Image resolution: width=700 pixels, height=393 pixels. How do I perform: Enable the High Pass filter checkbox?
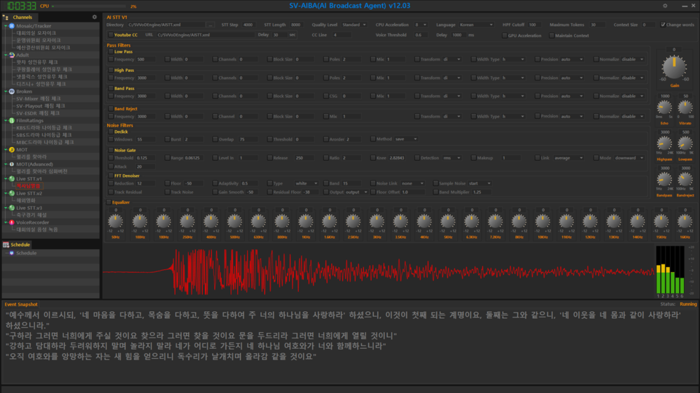[x=111, y=70]
